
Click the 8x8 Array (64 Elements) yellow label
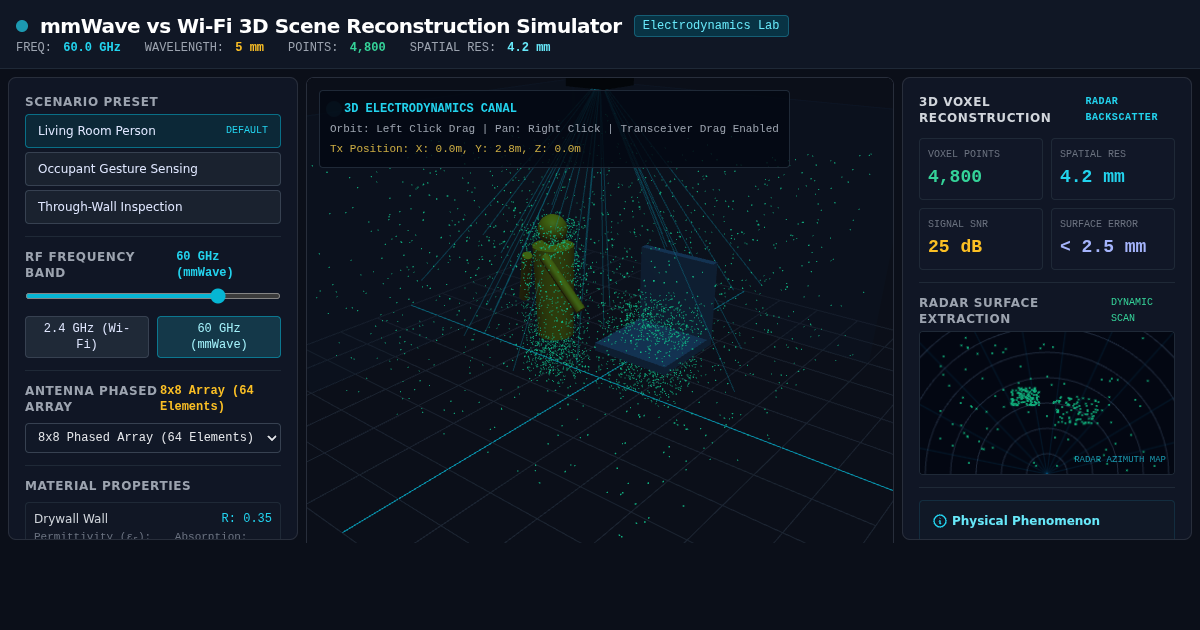[x=207, y=398]
